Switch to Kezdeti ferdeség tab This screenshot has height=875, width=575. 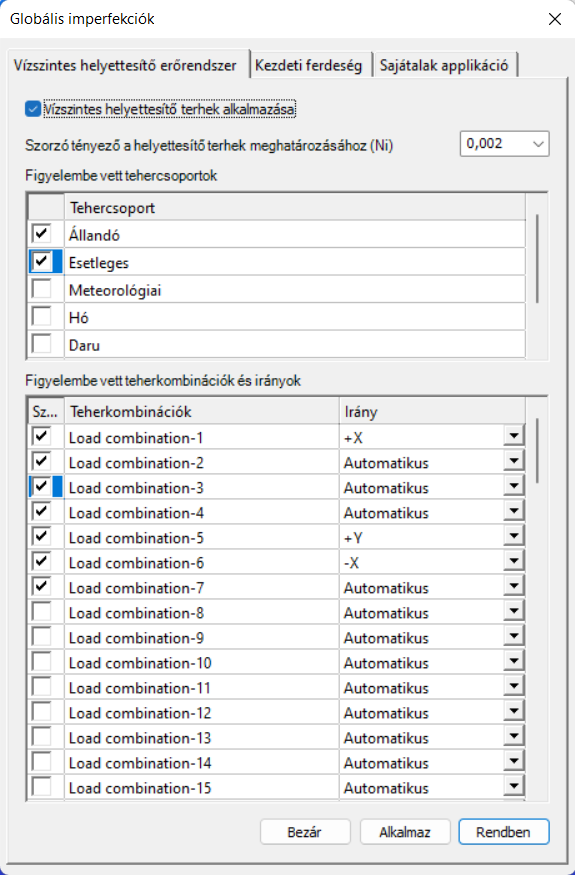coord(309,65)
